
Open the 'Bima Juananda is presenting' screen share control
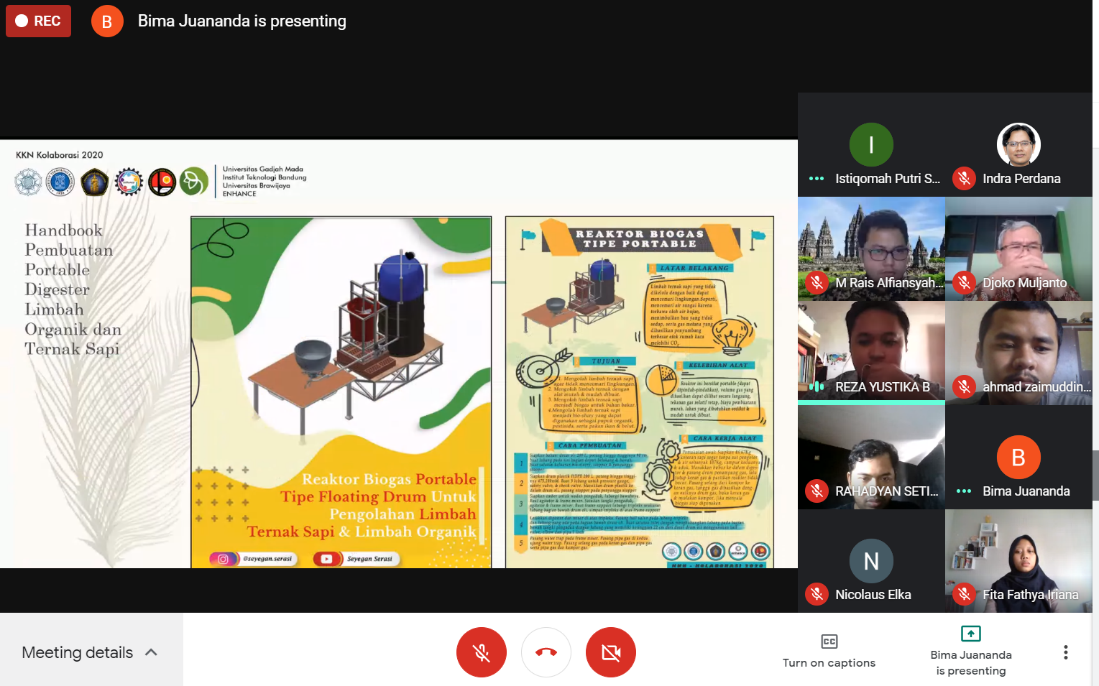point(970,651)
